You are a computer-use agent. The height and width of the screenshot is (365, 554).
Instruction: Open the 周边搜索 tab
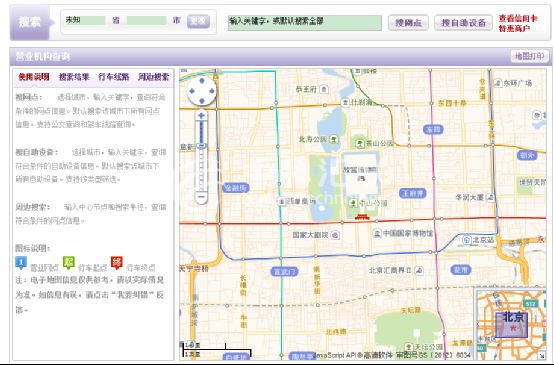(153, 77)
